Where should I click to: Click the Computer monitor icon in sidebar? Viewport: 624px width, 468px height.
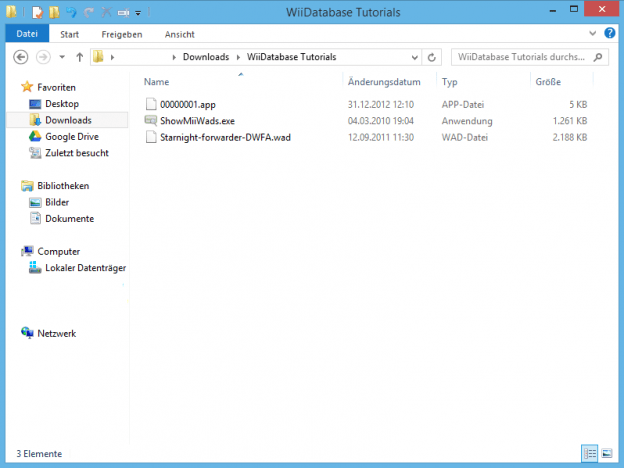pyautogui.click(x=27, y=251)
